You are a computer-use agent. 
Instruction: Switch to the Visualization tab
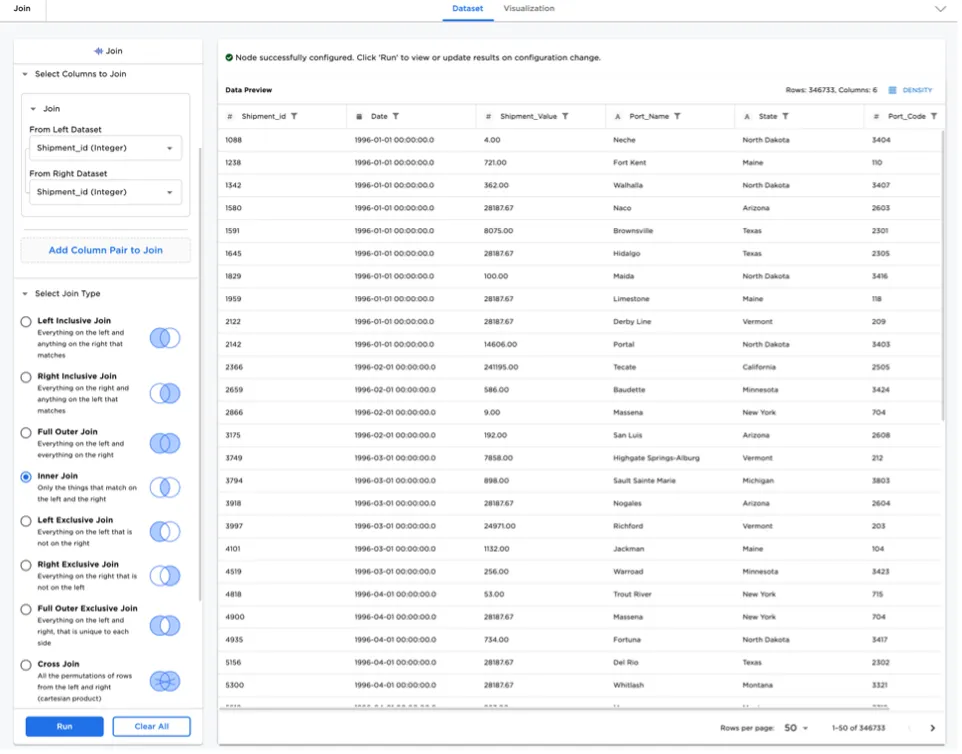(x=529, y=9)
